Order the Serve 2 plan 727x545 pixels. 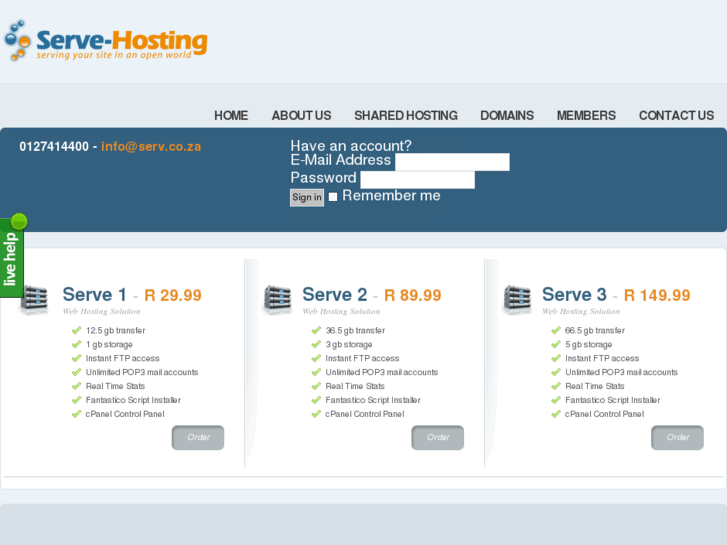[x=438, y=437]
